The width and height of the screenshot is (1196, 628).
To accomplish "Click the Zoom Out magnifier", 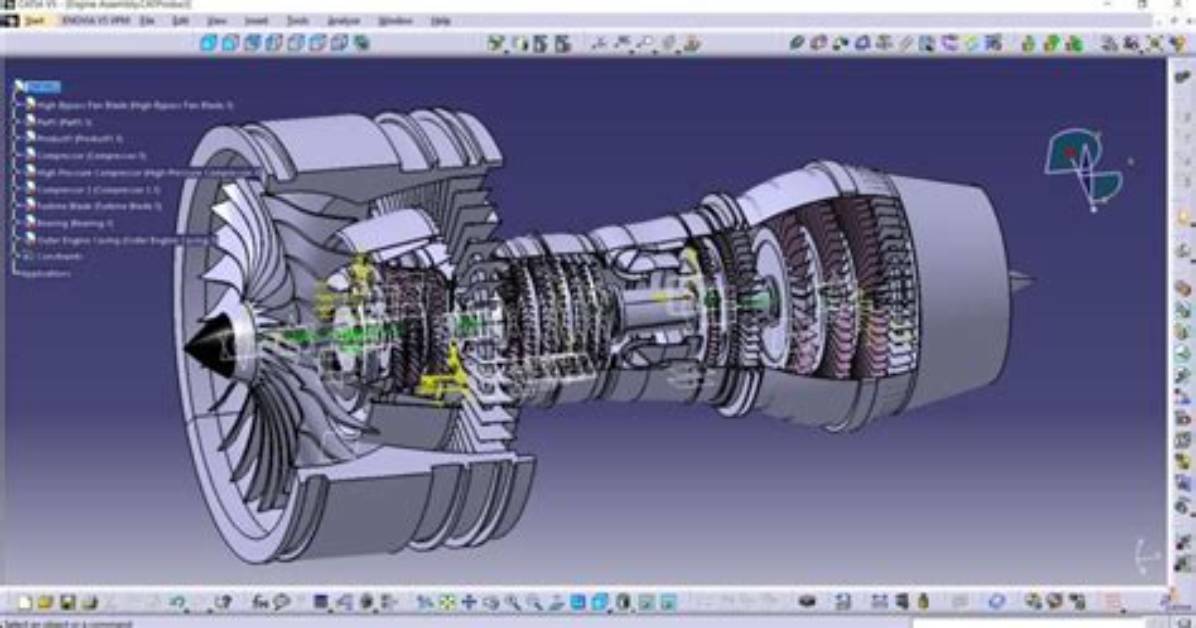I will click(x=534, y=603).
